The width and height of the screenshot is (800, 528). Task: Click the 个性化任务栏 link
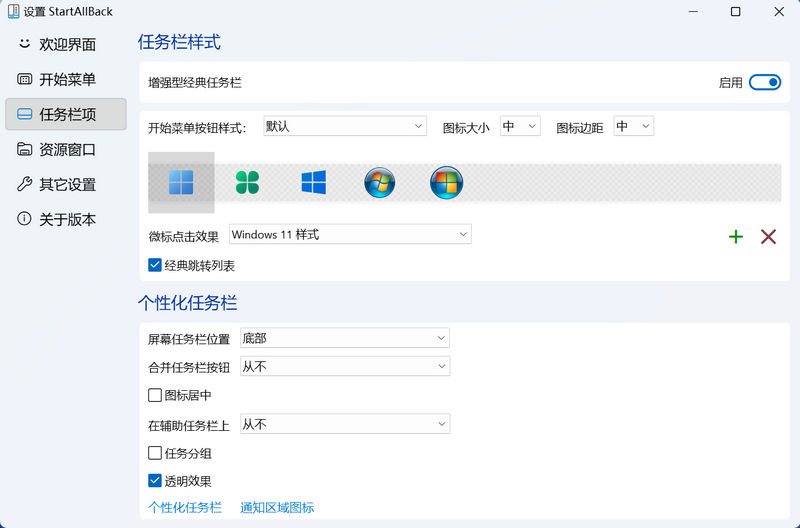(x=185, y=508)
